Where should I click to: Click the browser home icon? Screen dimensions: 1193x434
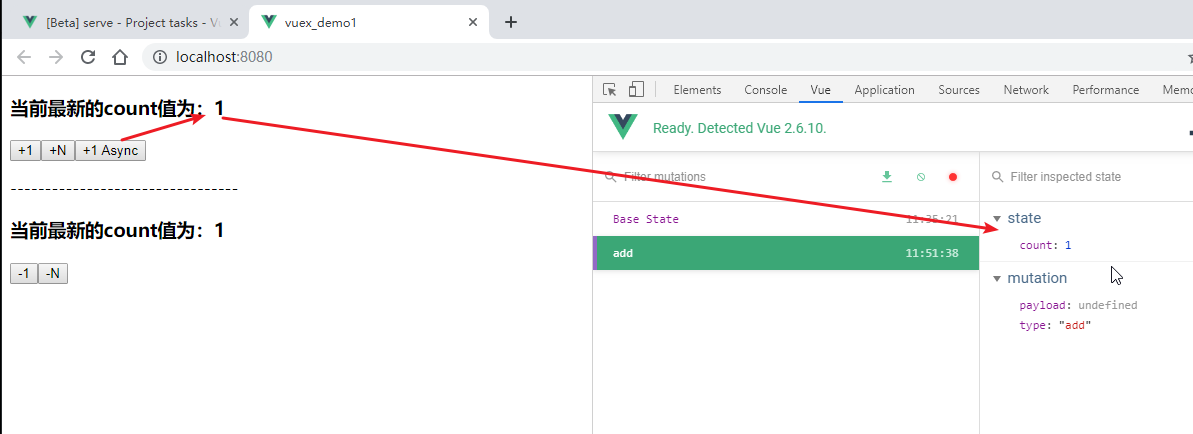120,57
